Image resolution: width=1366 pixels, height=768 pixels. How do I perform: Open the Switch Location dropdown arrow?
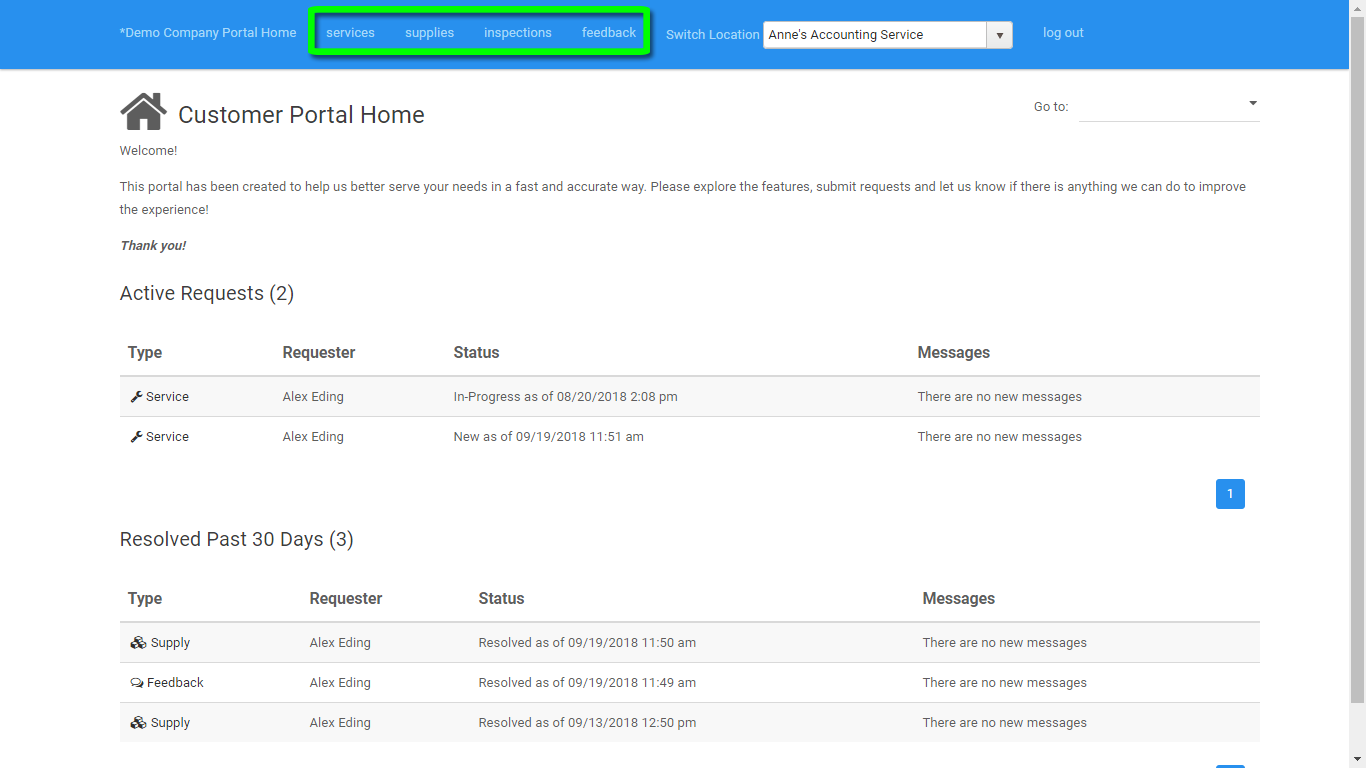click(x=999, y=34)
